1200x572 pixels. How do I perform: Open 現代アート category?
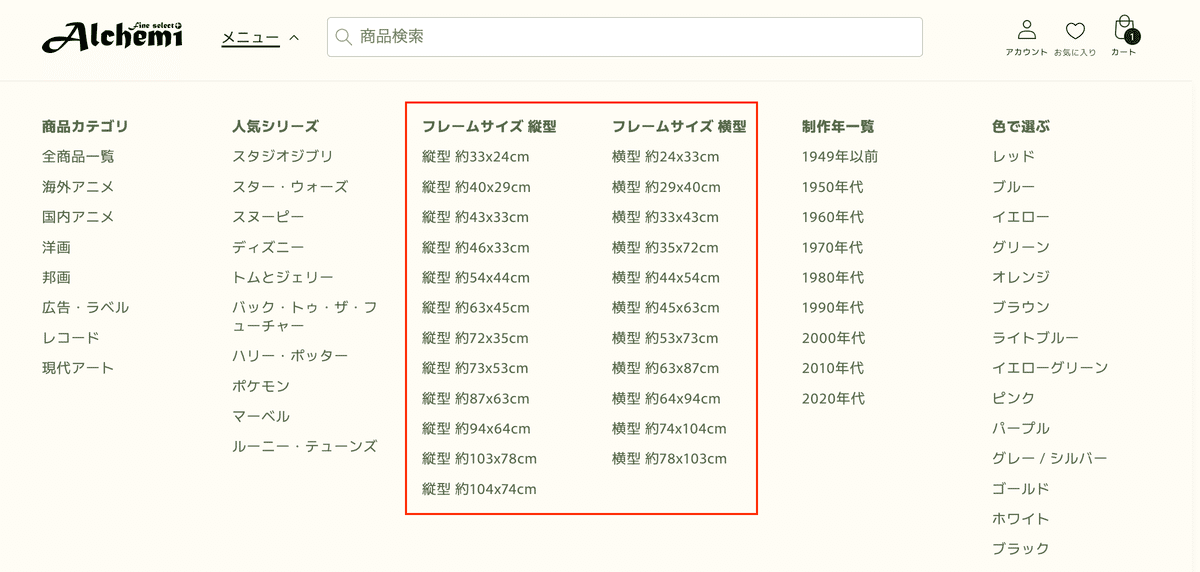point(78,368)
